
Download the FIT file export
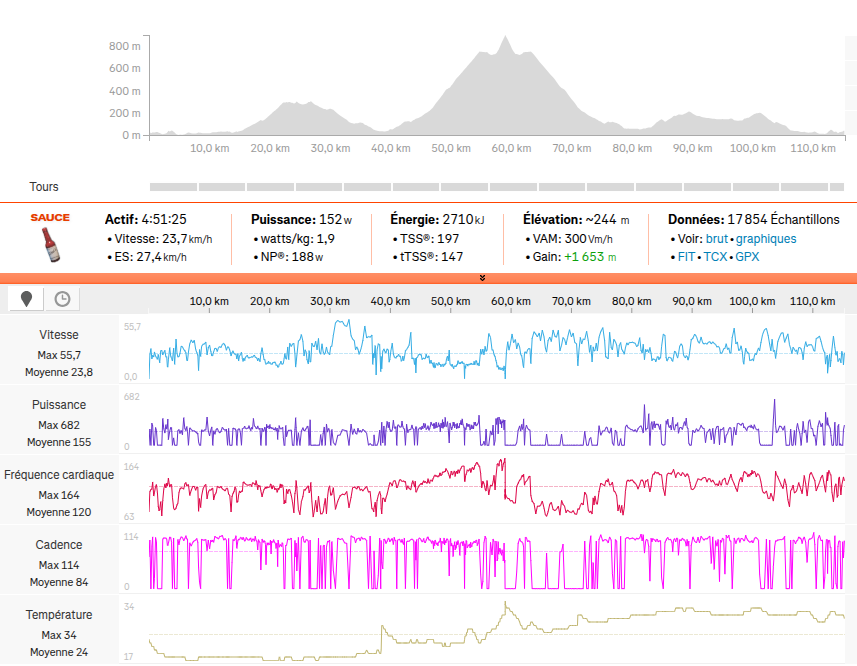point(686,257)
